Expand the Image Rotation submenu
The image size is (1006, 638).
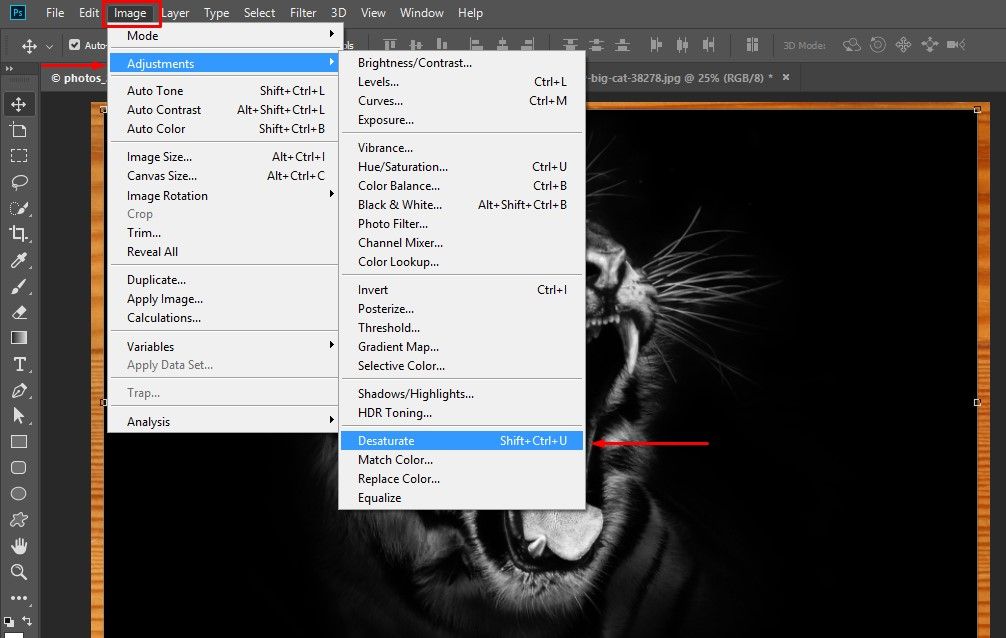point(224,195)
